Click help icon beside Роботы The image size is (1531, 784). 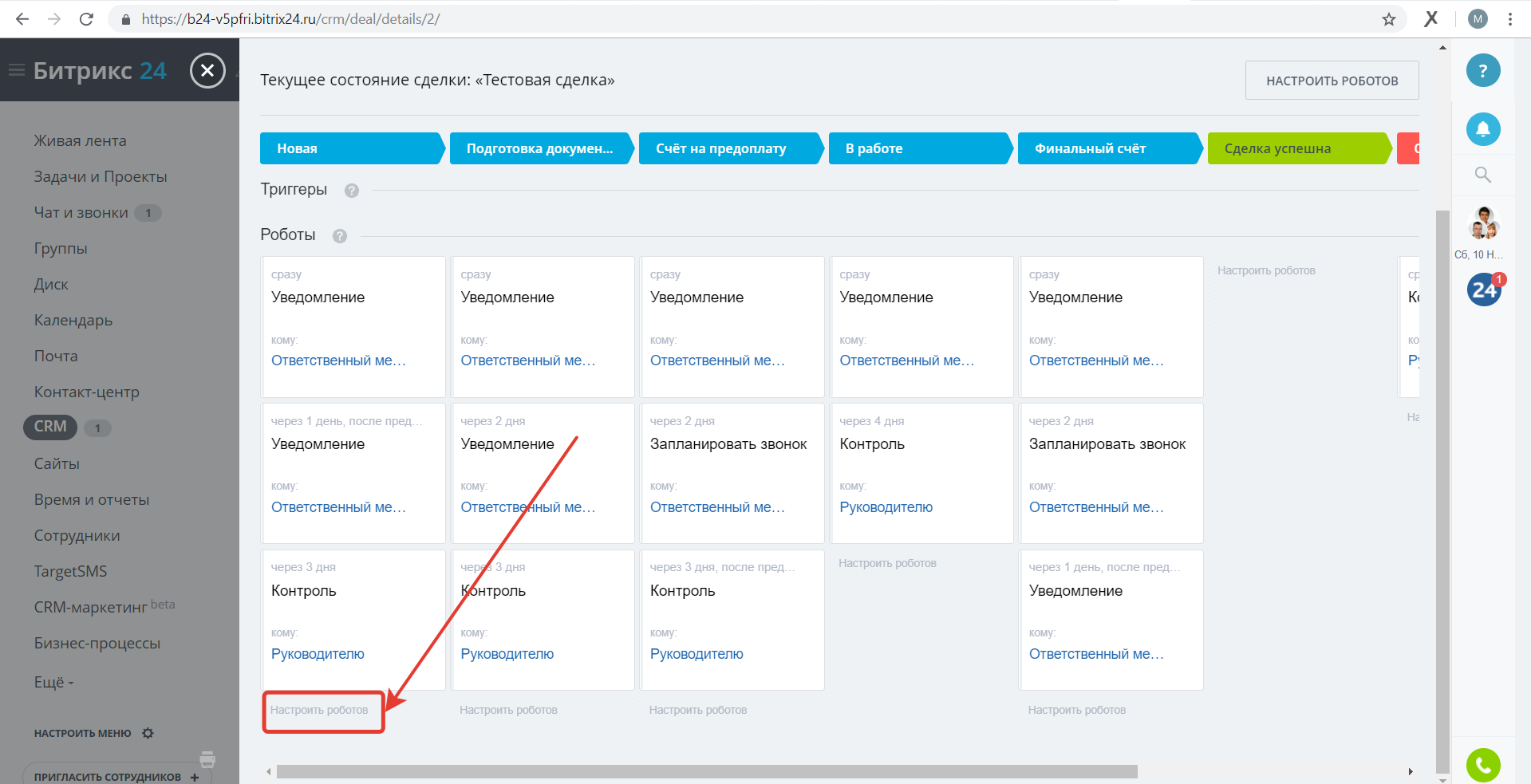(x=340, y=236)
